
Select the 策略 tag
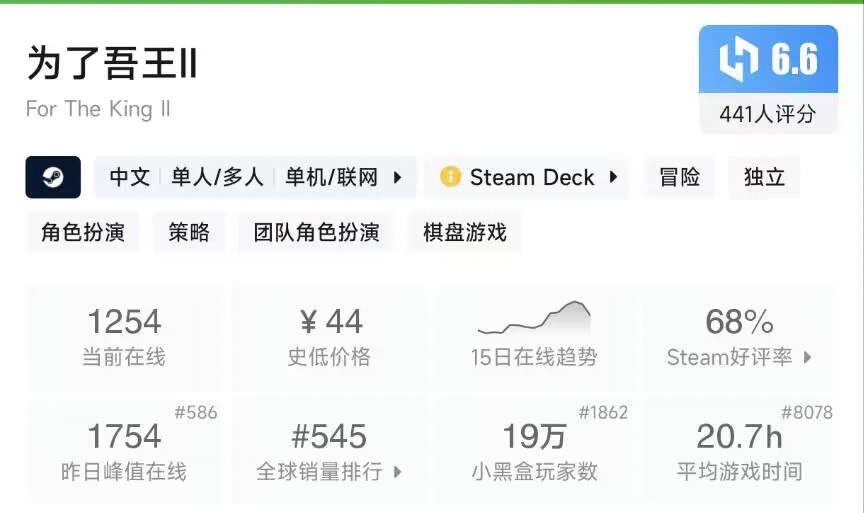189,233
